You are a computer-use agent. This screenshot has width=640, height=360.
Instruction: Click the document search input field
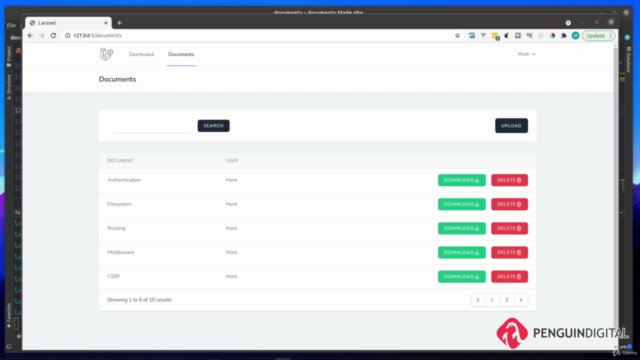[151, 126]
